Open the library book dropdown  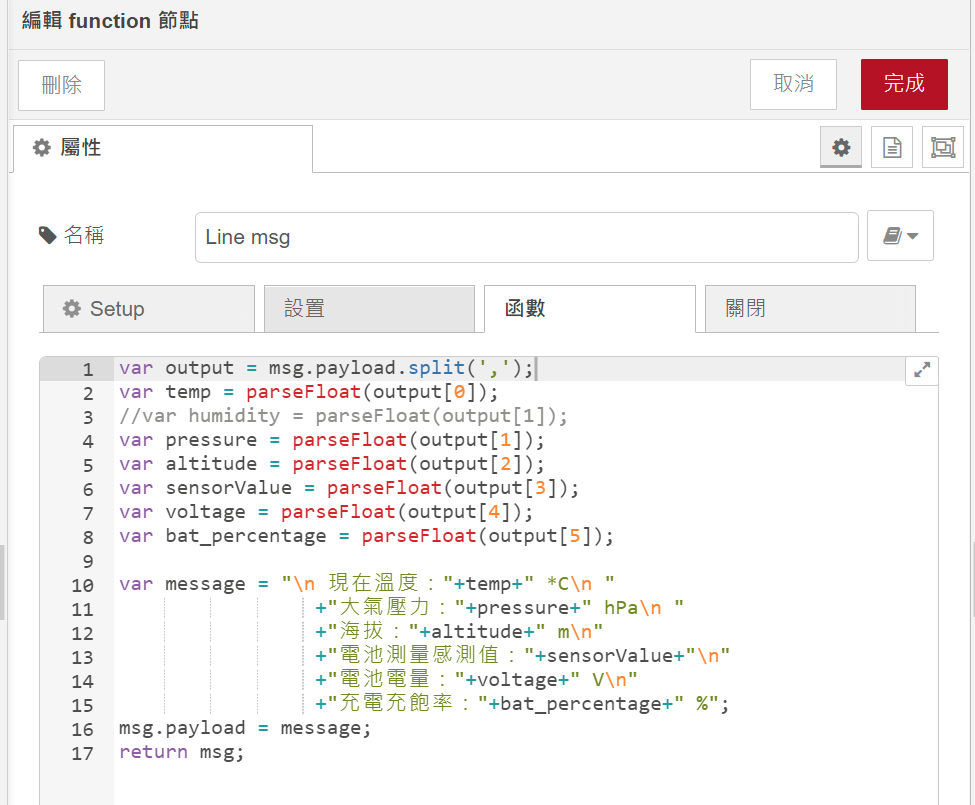point(900,236)
